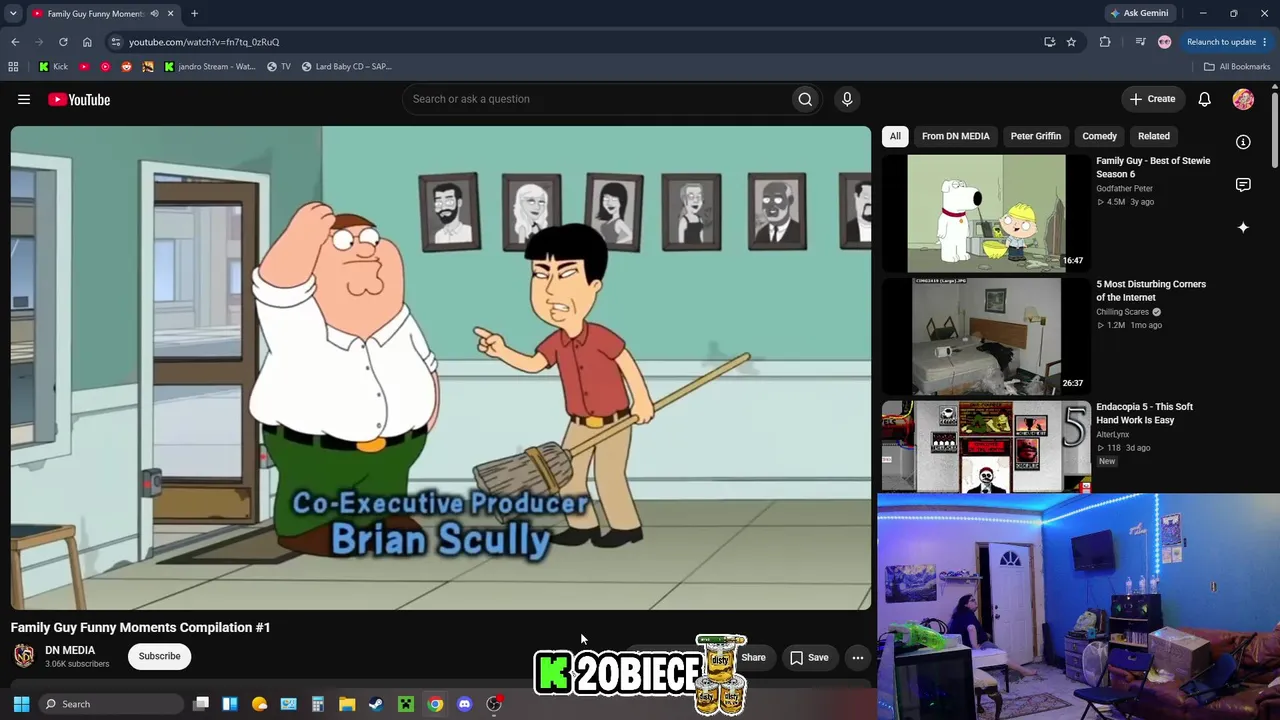The width and height of the screenshot is (1280, 720).
Task: Subscribe to DN MEDIA
Action: coord(160,656)
